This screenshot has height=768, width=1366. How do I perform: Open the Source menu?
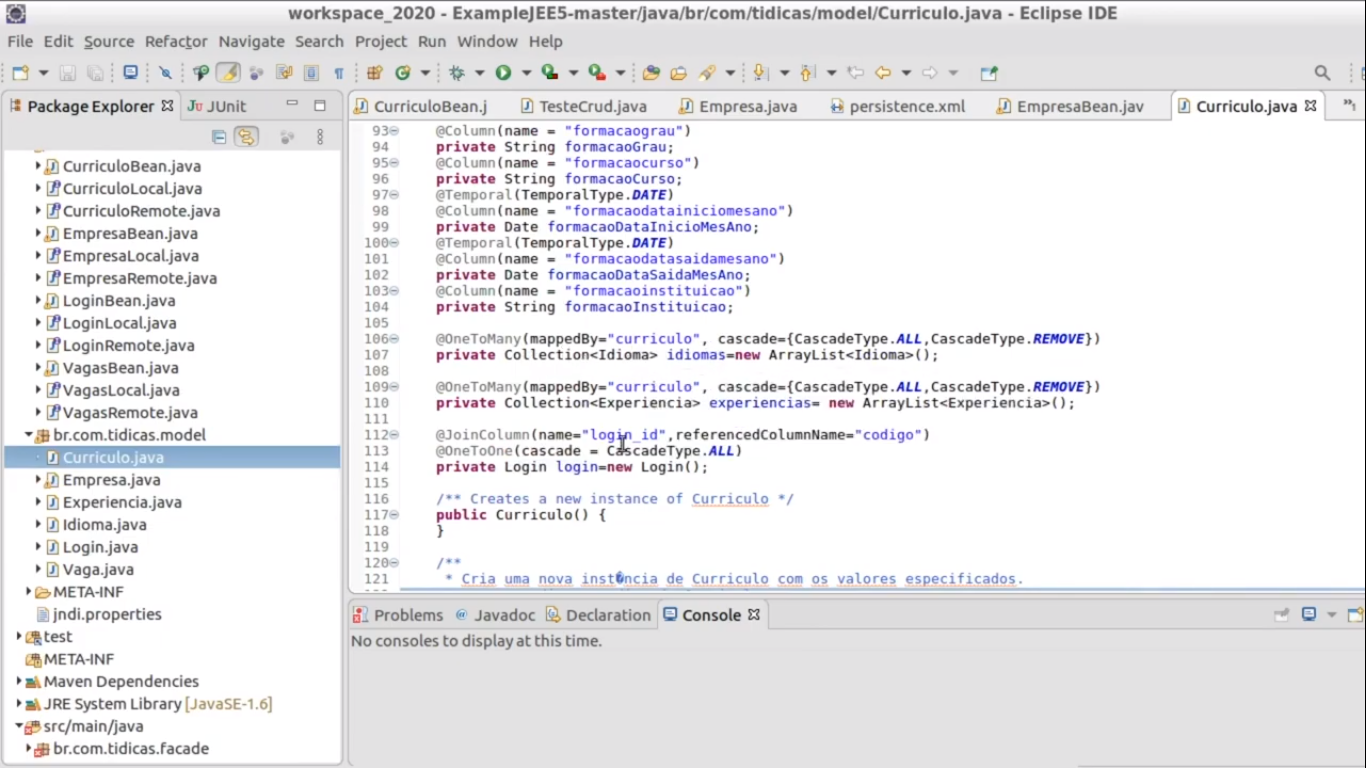[109, 41]
